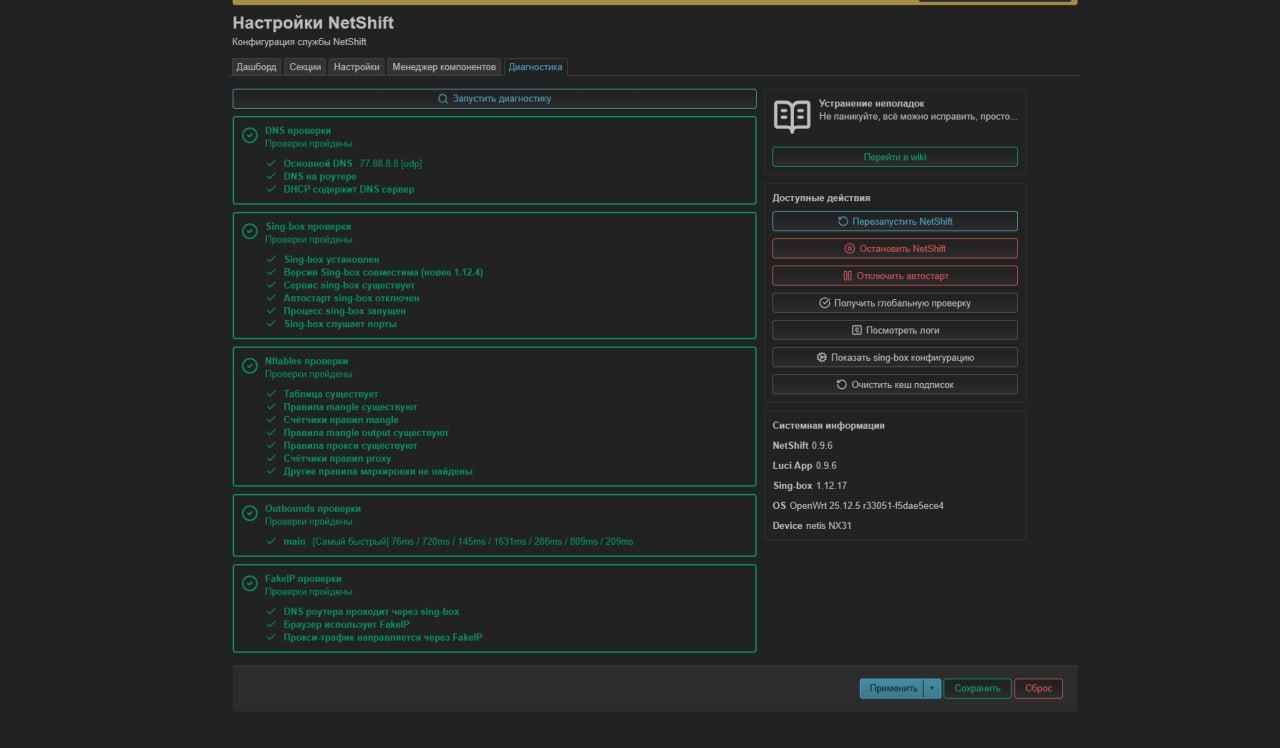The height and width of the screenshot is (748, 1280).
Task: Click the Сброс reset button
Action: click(x=1038, y=688)
